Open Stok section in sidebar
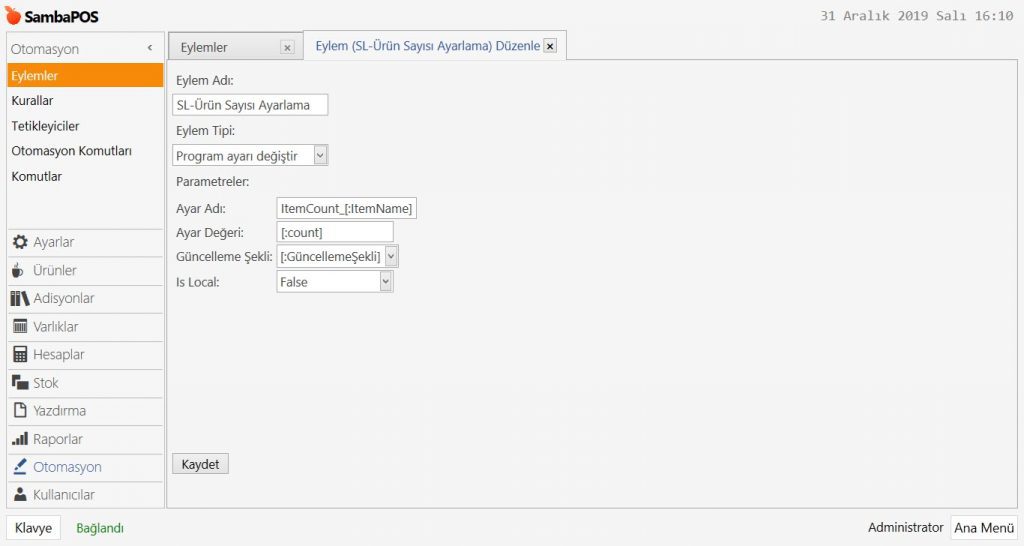The height and width of the screenshot is (546, 1024). (x=46, y=382)
